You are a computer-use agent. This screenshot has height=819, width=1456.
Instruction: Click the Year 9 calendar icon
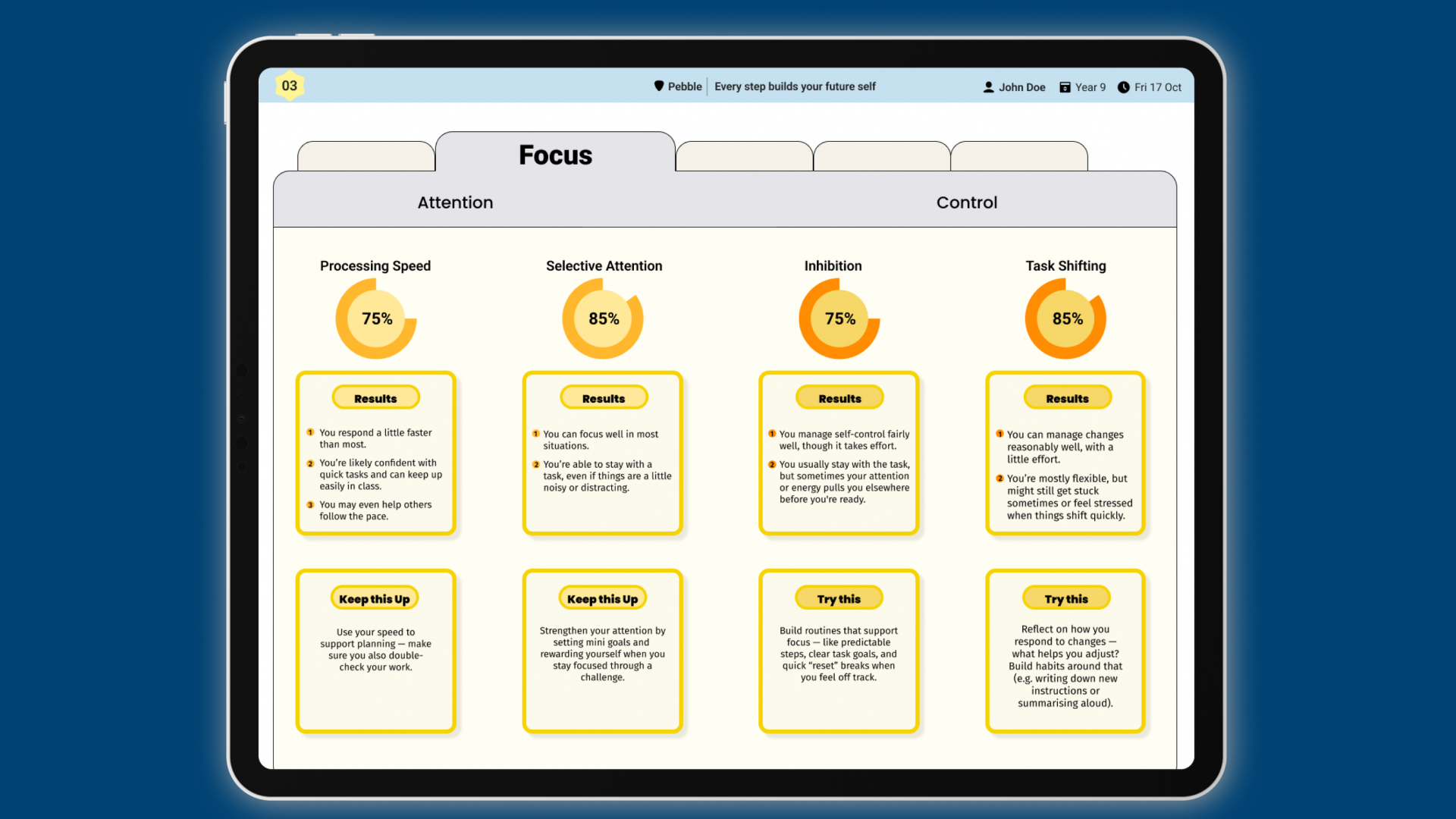pyautogui.click(x=1065, y=87)
